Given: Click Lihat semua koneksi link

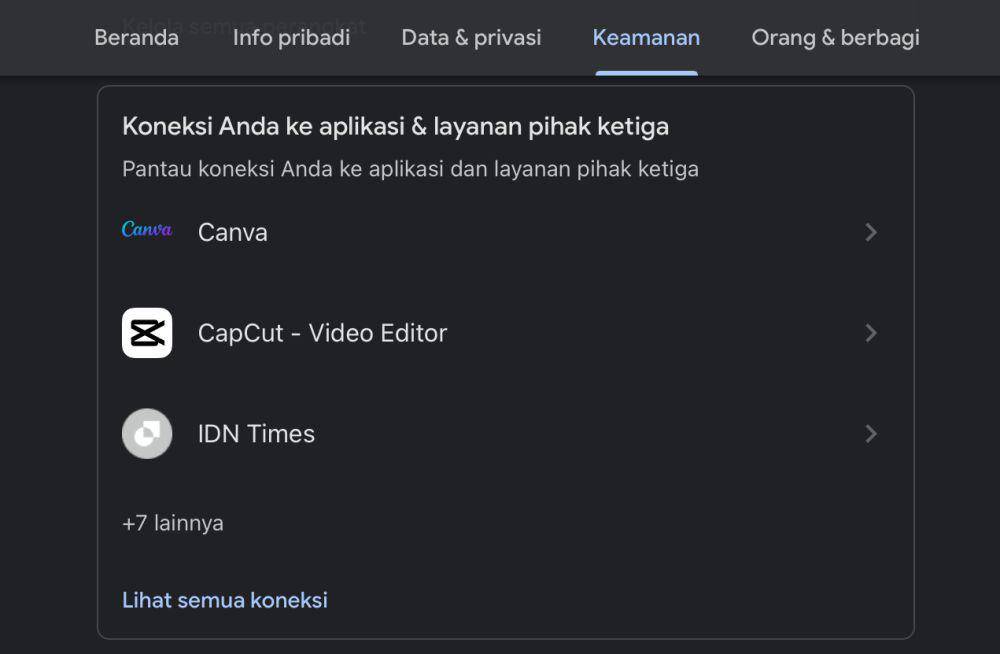Looking at the screenshot, I should click(x=224, y=600).
